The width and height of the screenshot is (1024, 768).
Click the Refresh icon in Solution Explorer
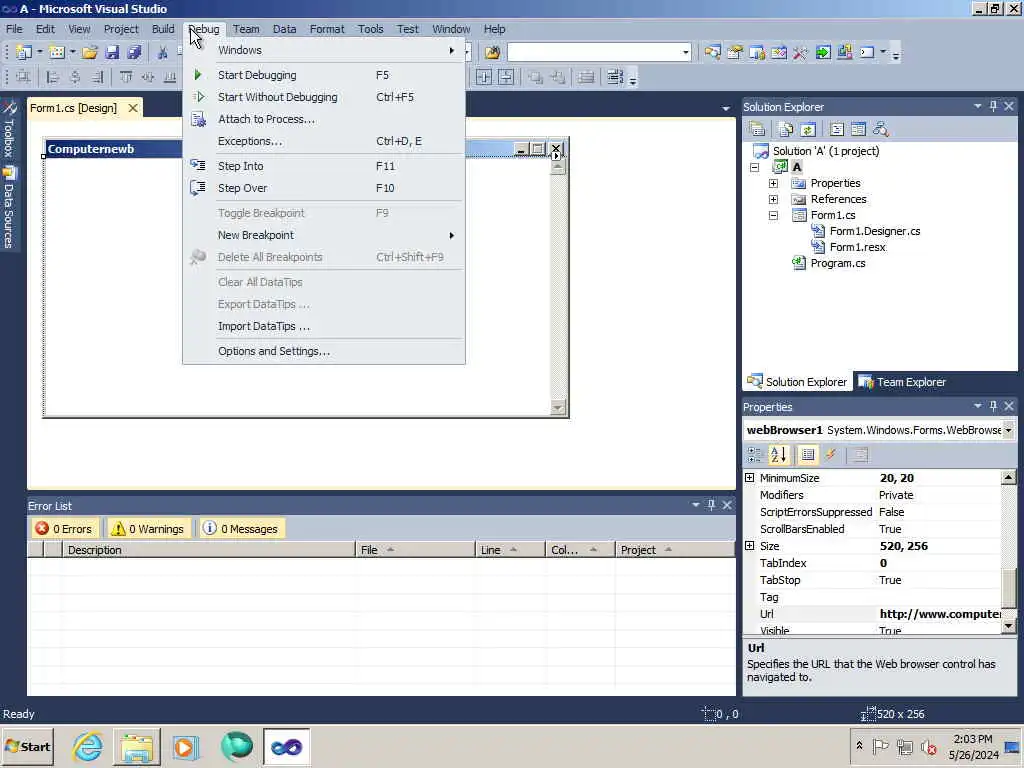point(808,129)
